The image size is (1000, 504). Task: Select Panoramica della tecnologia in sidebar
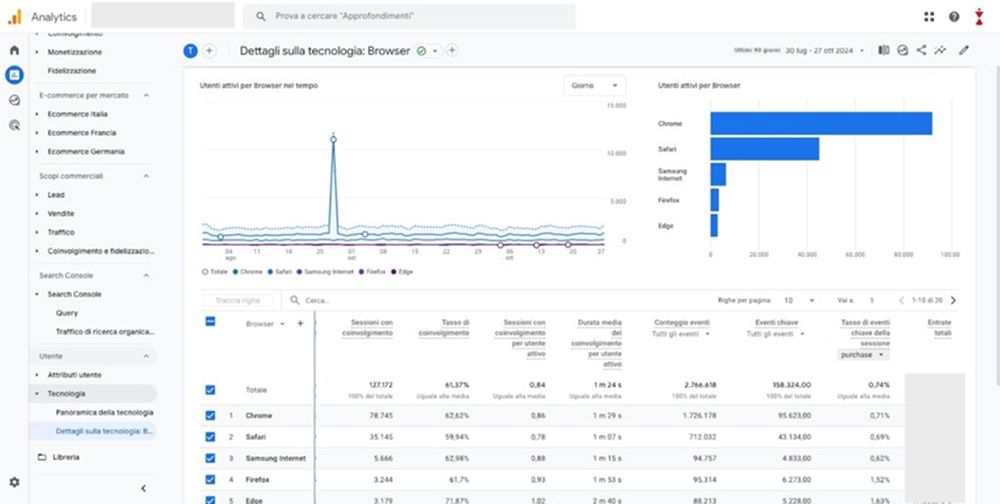104,412
